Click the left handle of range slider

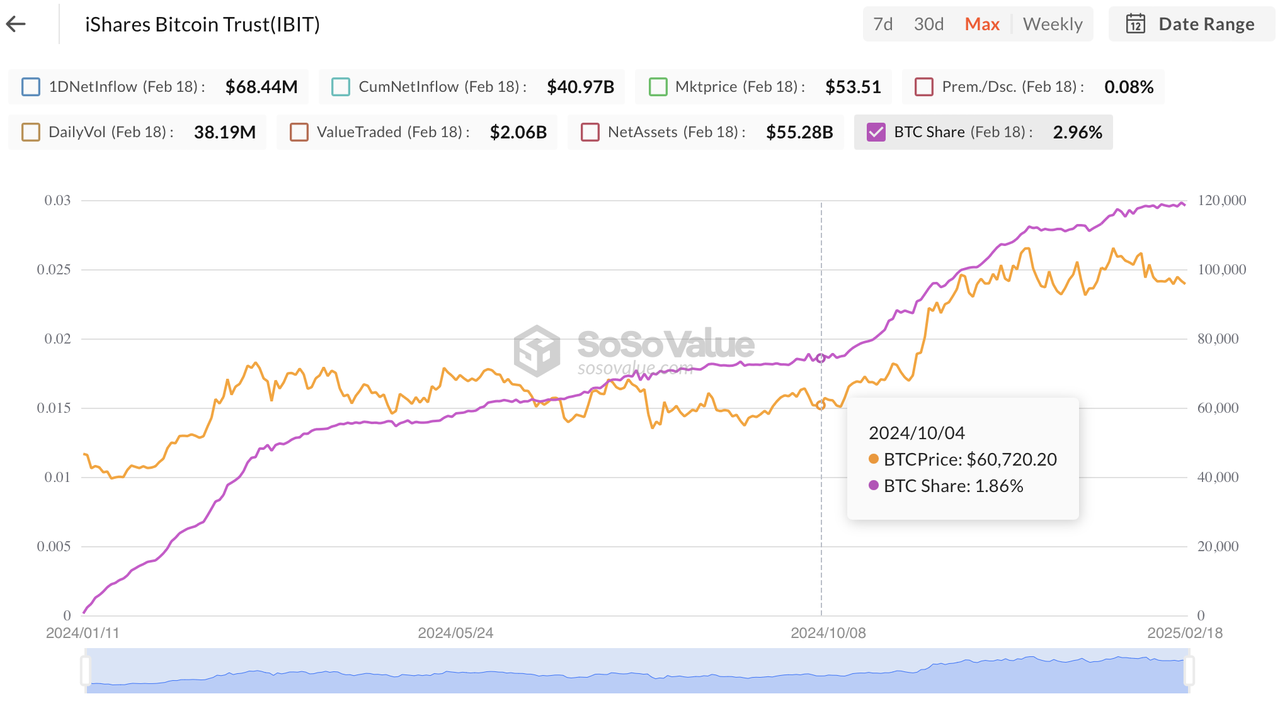[x=86, y=670]
